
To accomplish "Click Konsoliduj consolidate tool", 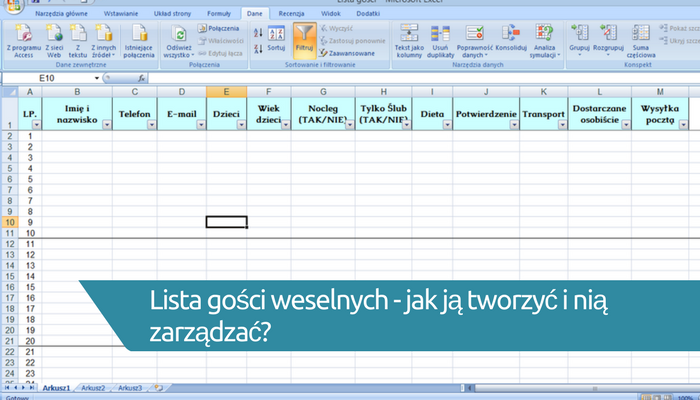I will [x=511, y=39].
